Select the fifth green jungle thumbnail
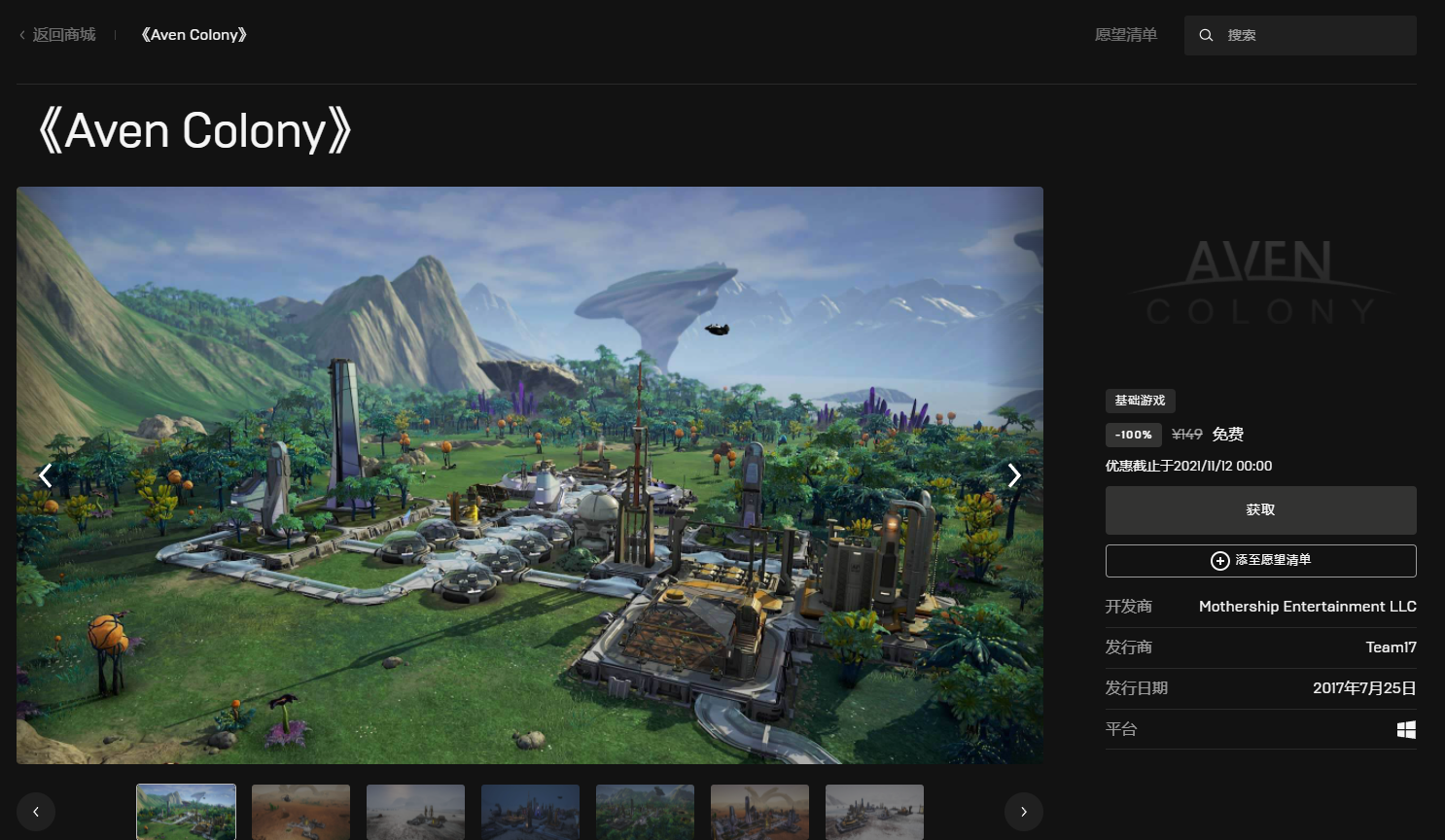This screenshot has width=1445, height=840. coord(645,812)
